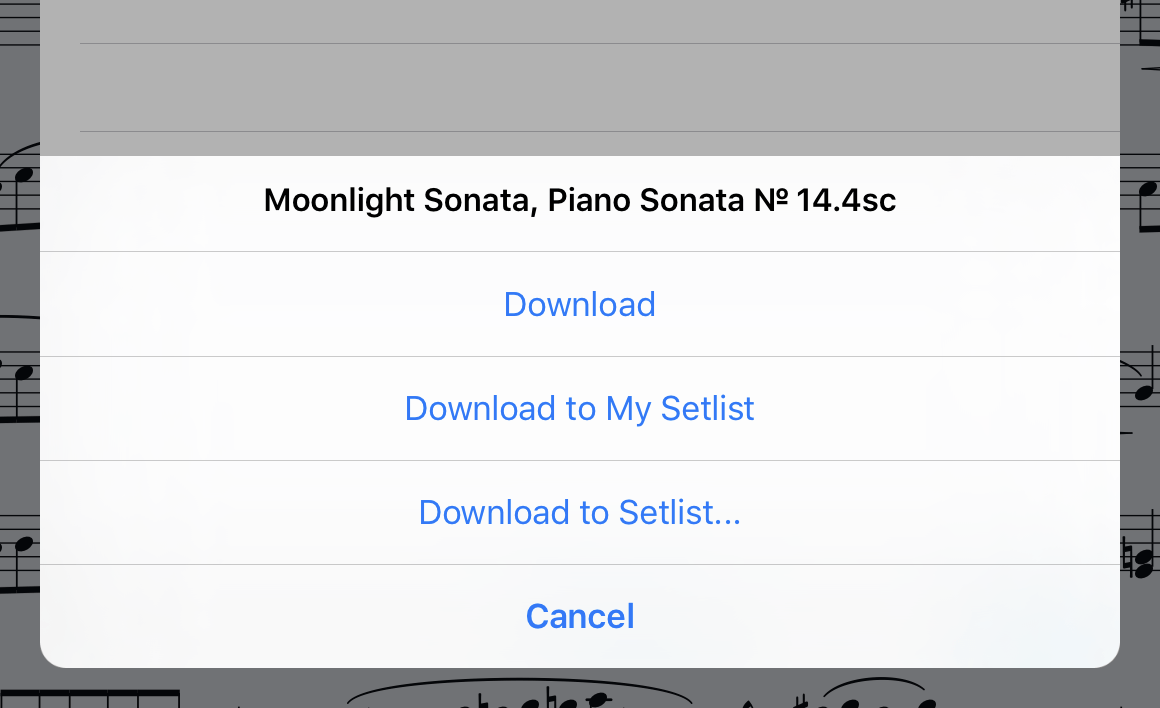The height and width of the screenshot is (708, 1160).
Task: Click the slurred note right of Download to My Setlist
Action: tap(1142, 380)
